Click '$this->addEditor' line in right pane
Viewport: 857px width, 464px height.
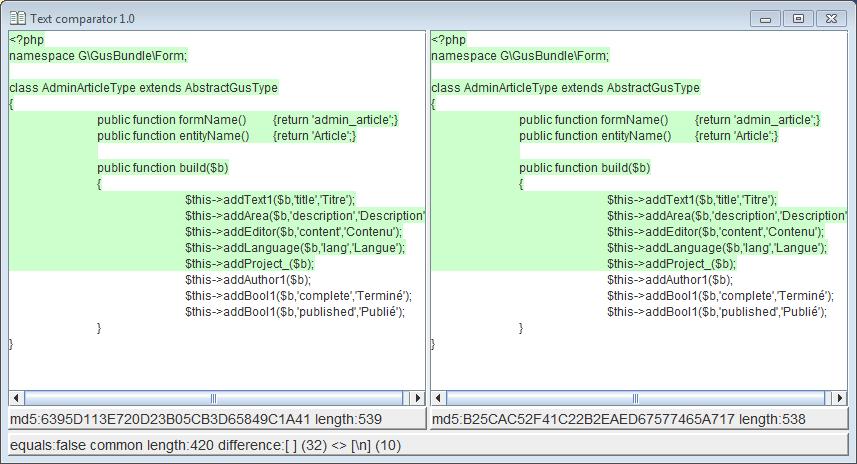tap(715, 232)
